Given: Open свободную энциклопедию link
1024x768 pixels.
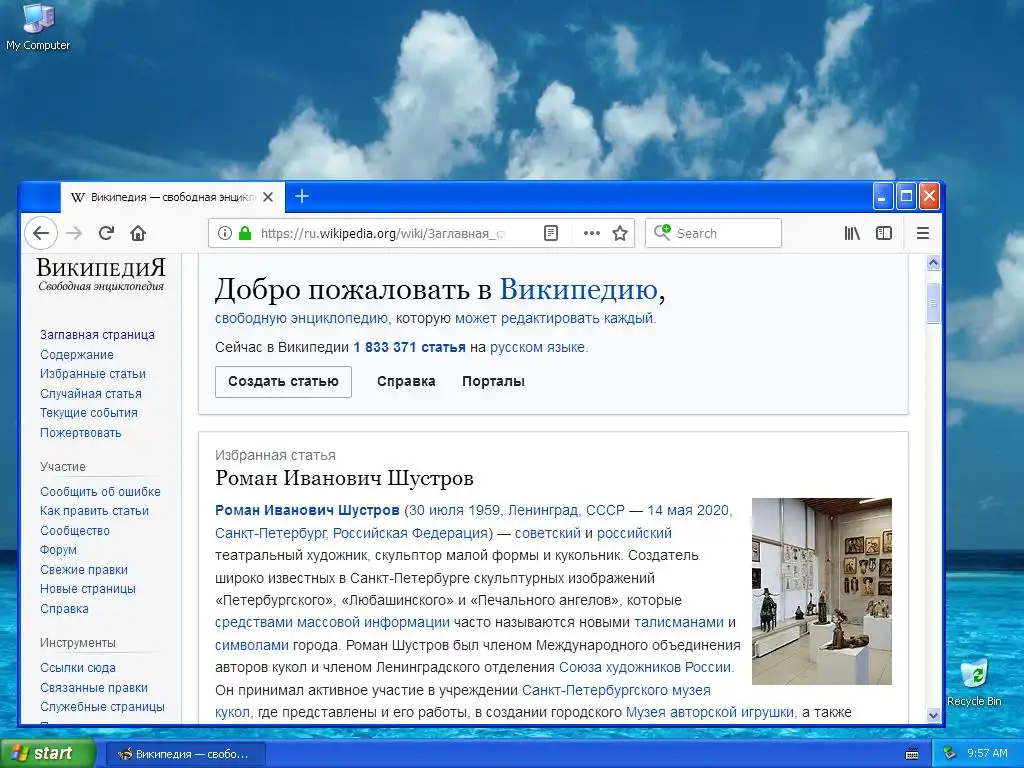Looking at the screenshot, I should (301, 319).
